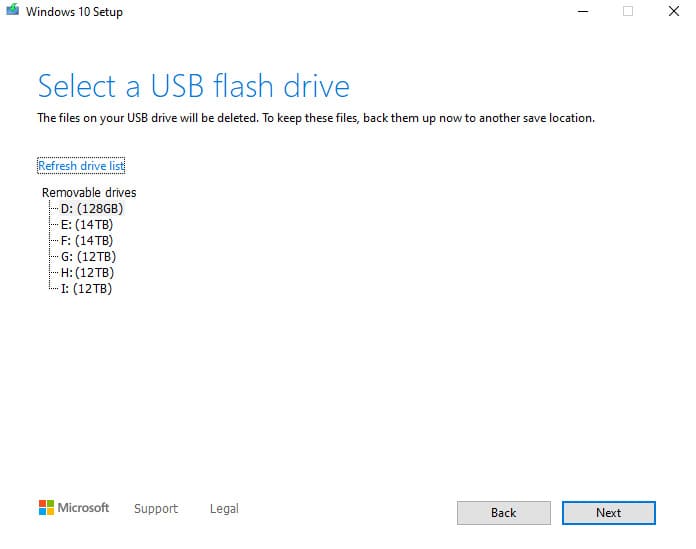Click the maximize window button

628,12
